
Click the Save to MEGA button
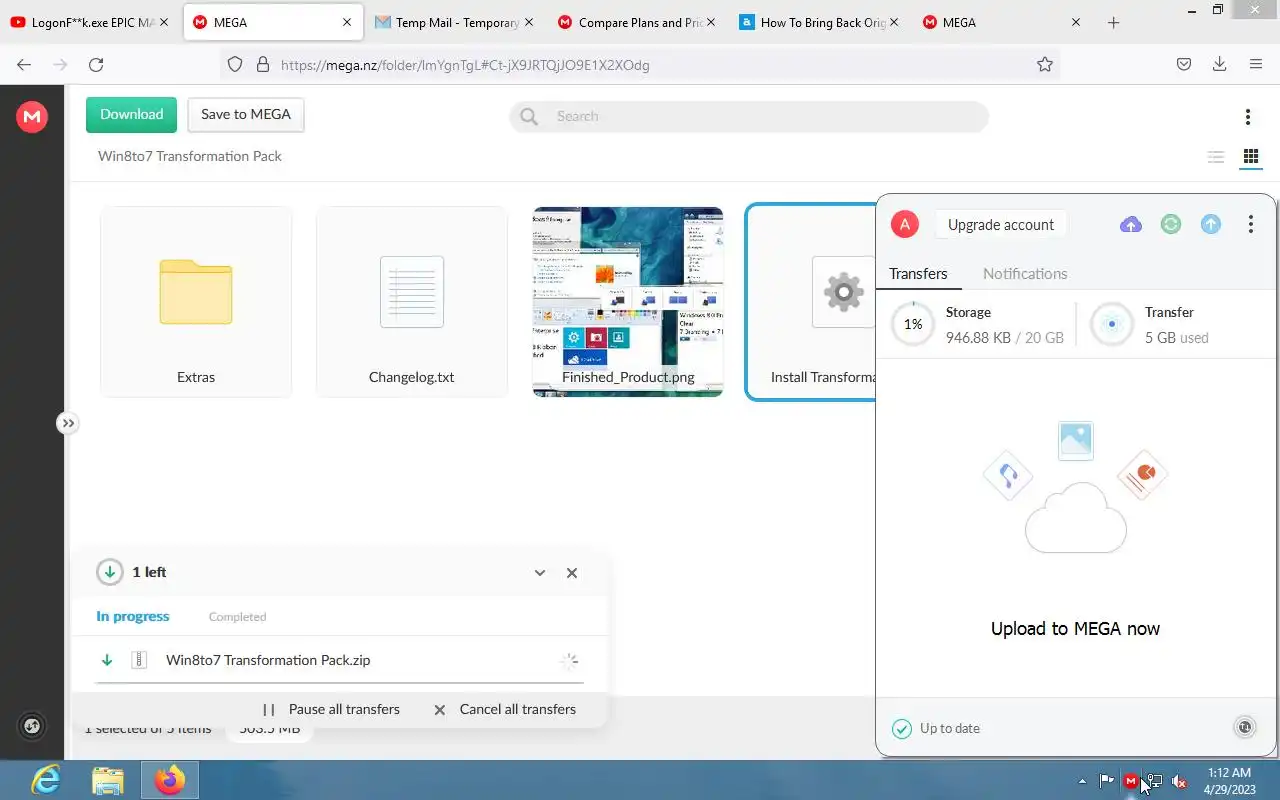246,114
